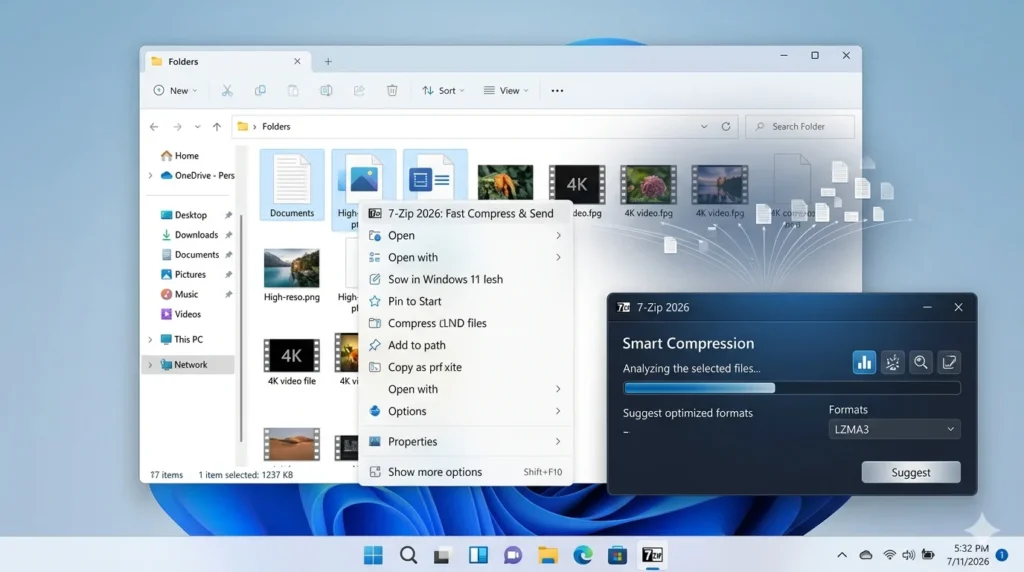The image size is (1024, 572).
Task: Click the Suggest button
Action: 911,472
